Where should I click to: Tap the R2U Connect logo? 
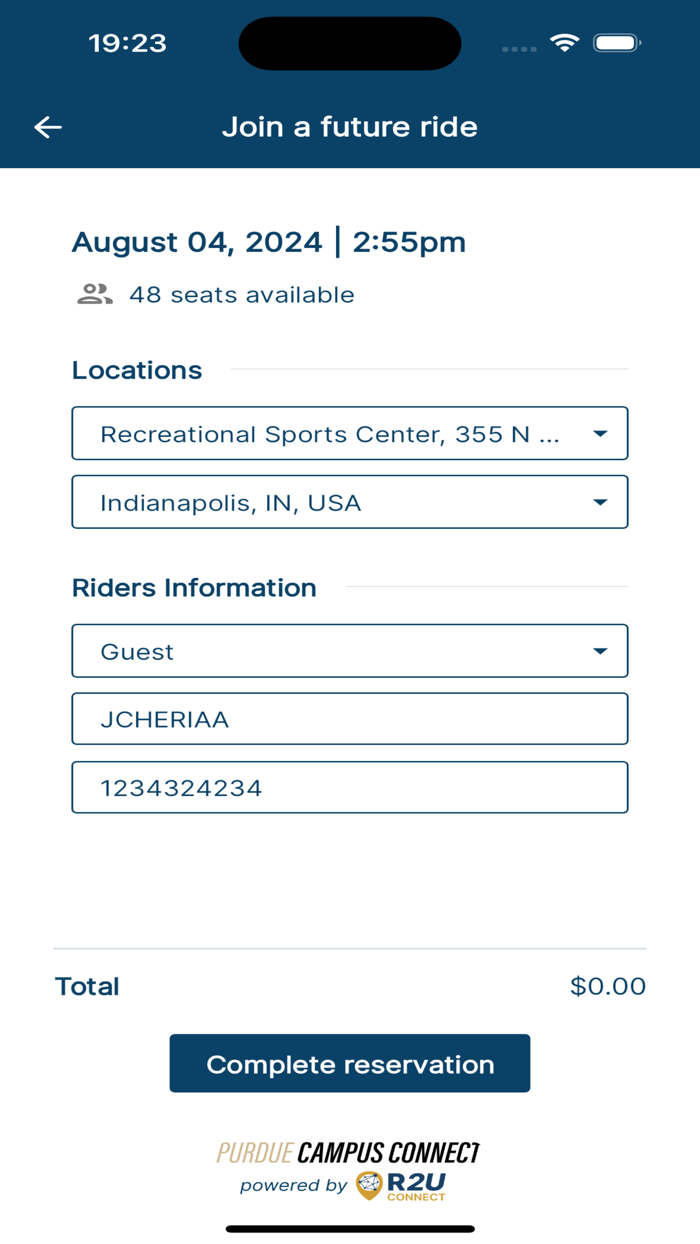click(x=401, y=1185)
